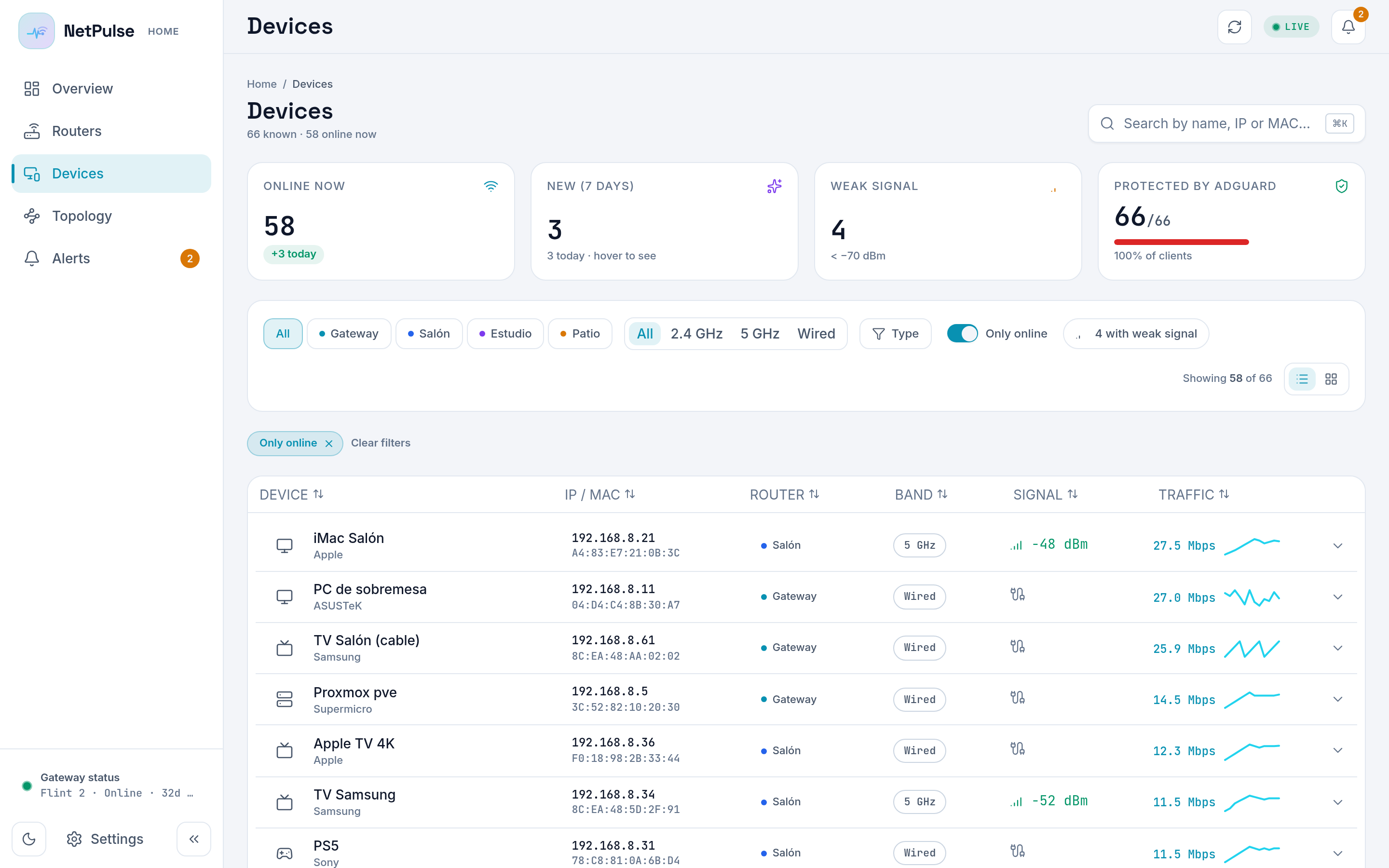Click the PS5 gamepad icon
The height and width of the screenshot is (868, 1389).
tap(284, 853)
